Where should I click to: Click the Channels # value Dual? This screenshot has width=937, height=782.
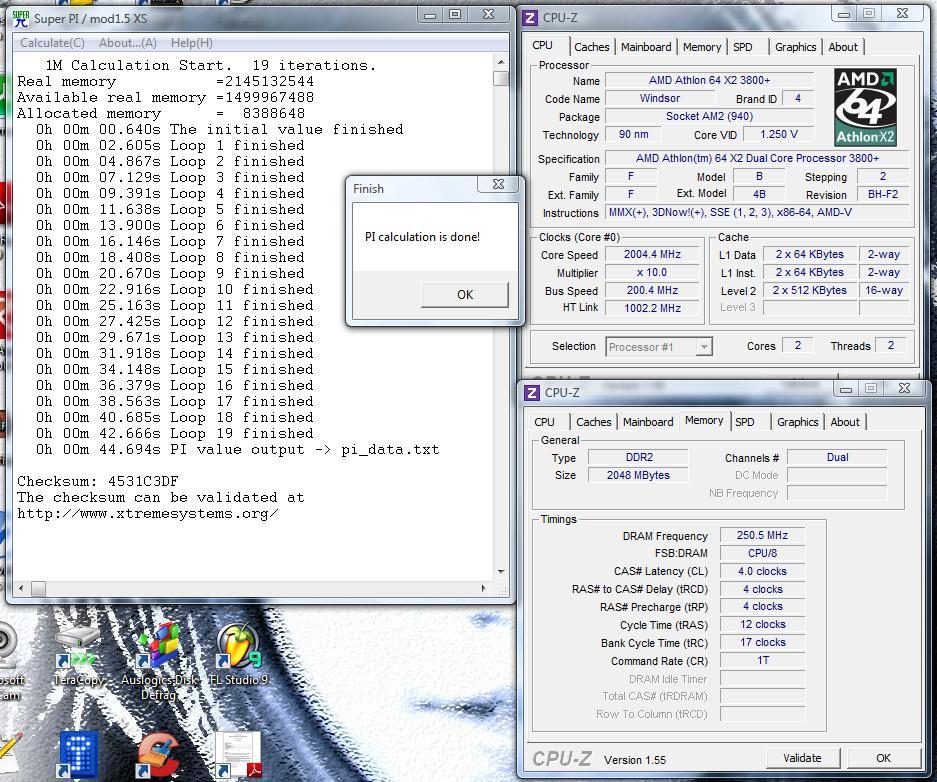(837, 458)
